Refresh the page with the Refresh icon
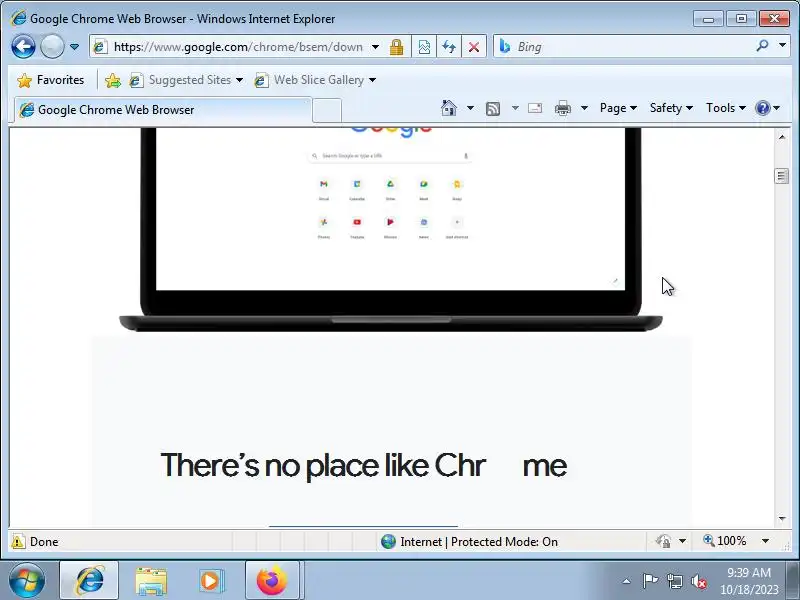 point(449,47)
